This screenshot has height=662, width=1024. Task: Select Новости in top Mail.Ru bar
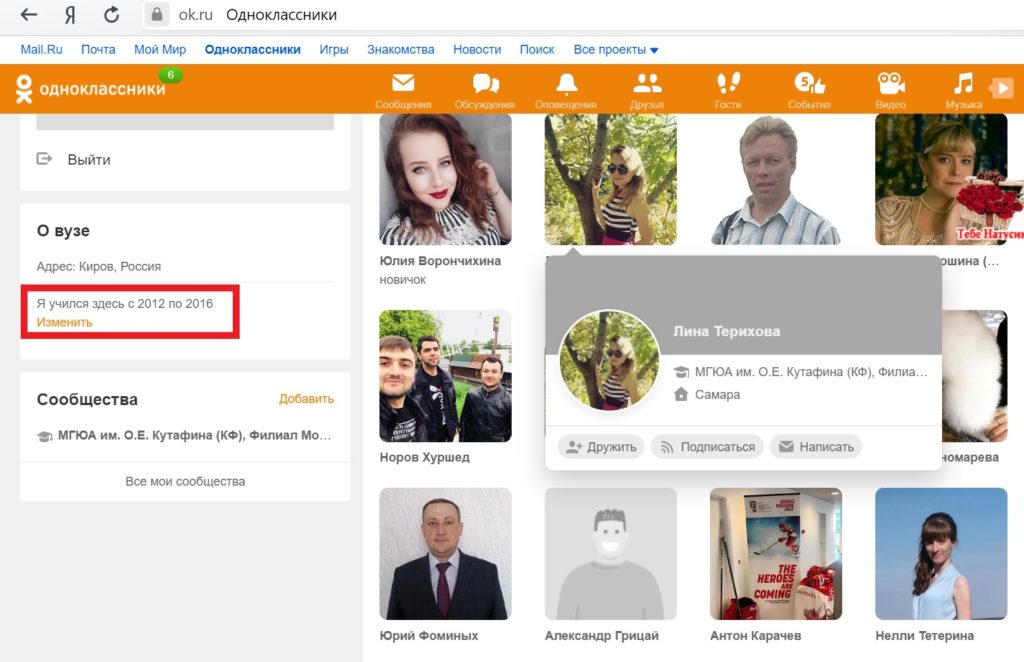pos(477,49)
